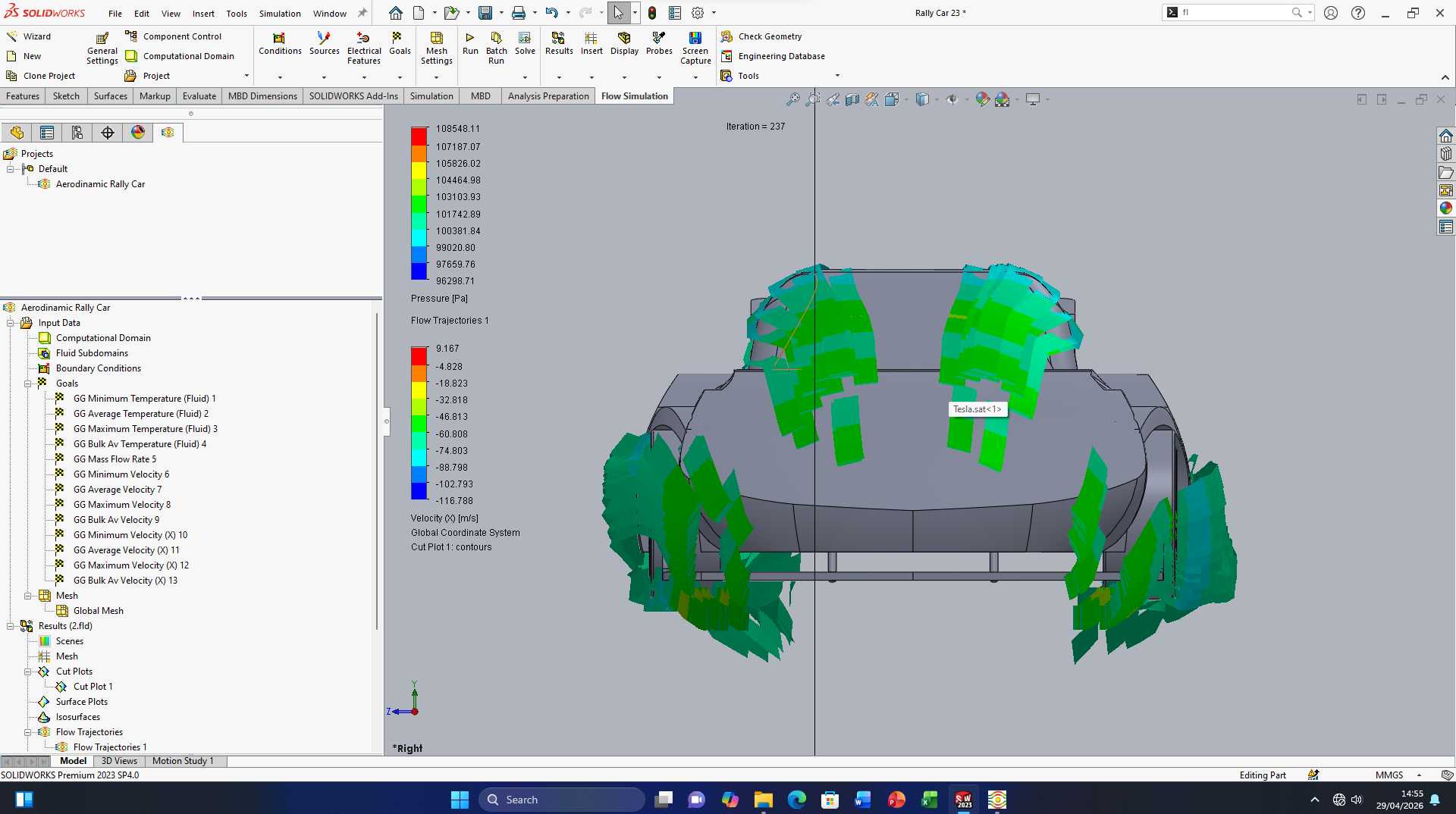
Task: Open the Probes tool
Action: 659,43
